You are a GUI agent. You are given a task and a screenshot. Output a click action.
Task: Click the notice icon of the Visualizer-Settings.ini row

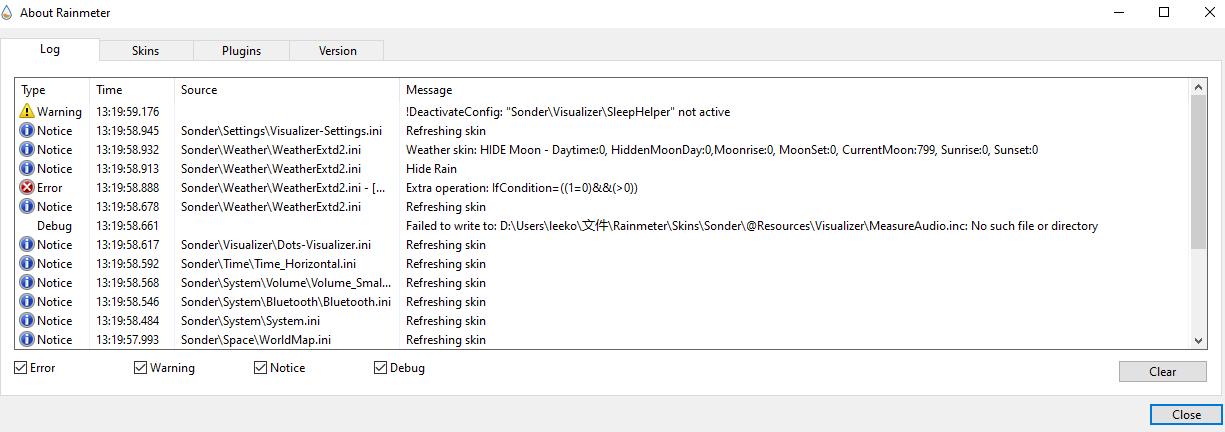pyautogui.click(x=27, y=130)
